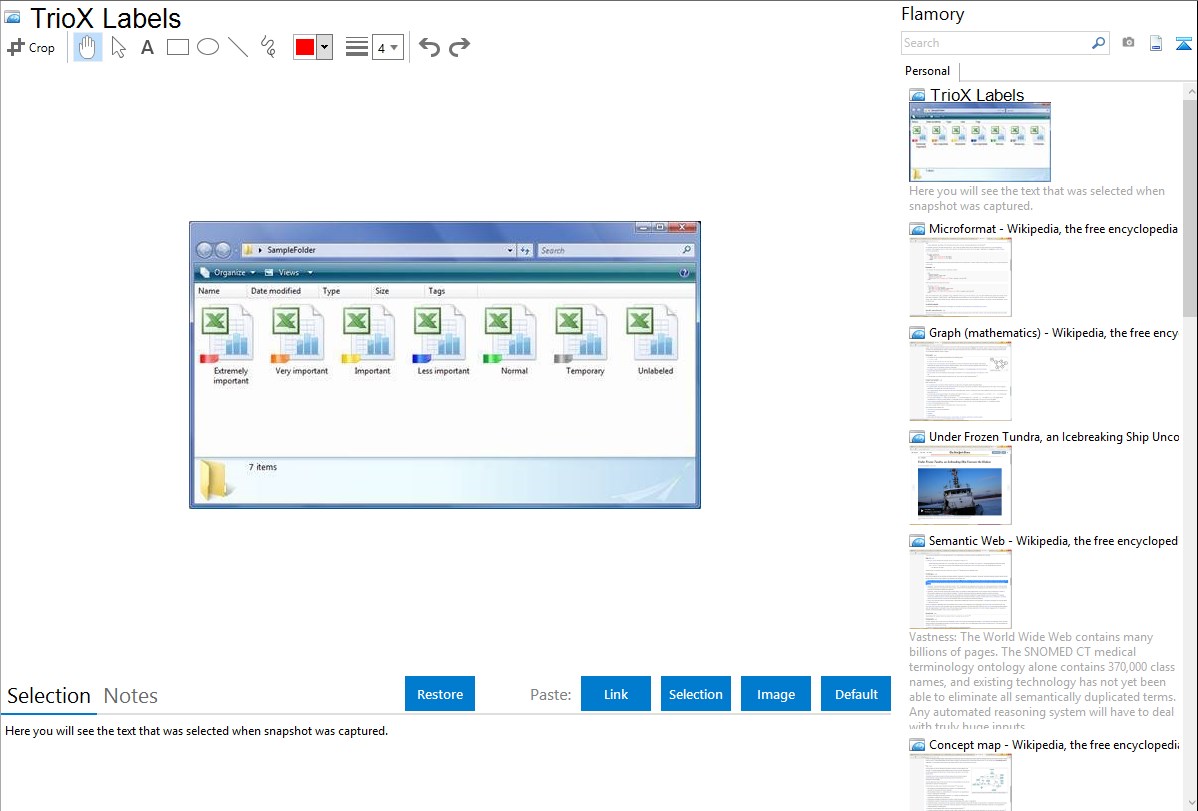Screen dimensions: 1198x811
Task: Click the 'Very important' file icon in snapshot
Action: point(298,333)
